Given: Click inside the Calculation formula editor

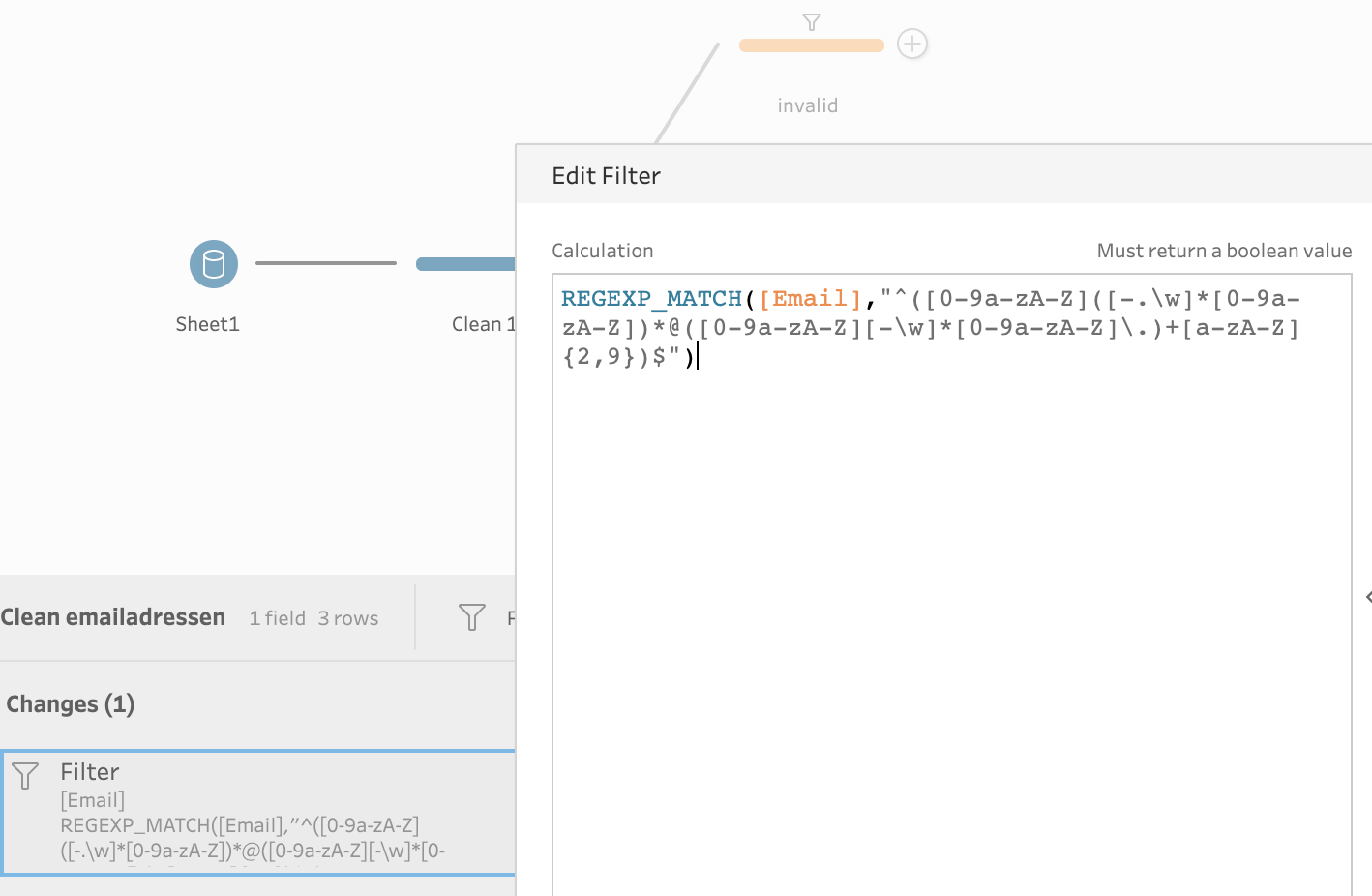Looking at the screenshot, I should click(x=951, y=581).
